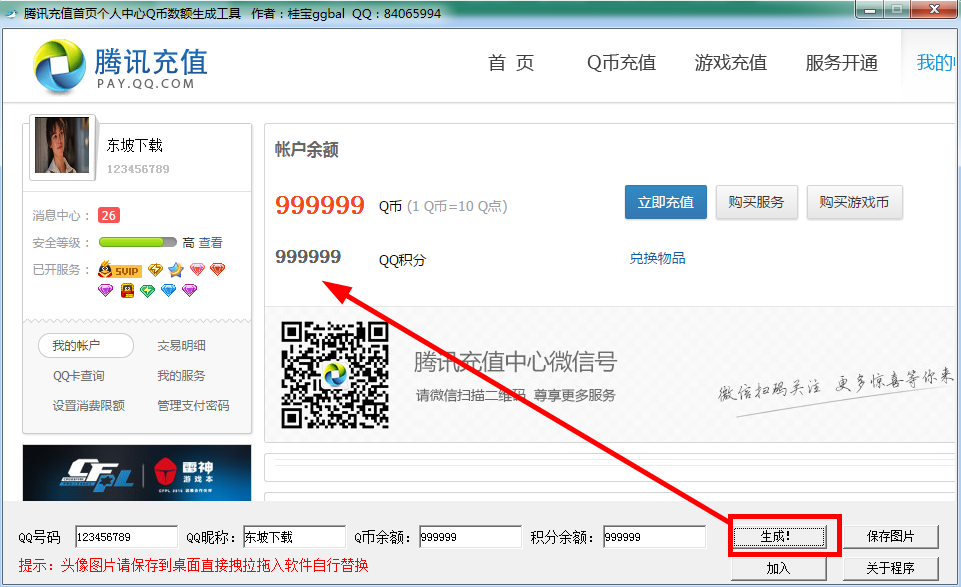
Task: Open the 游戏充值 section
Action: coord(729,63)
